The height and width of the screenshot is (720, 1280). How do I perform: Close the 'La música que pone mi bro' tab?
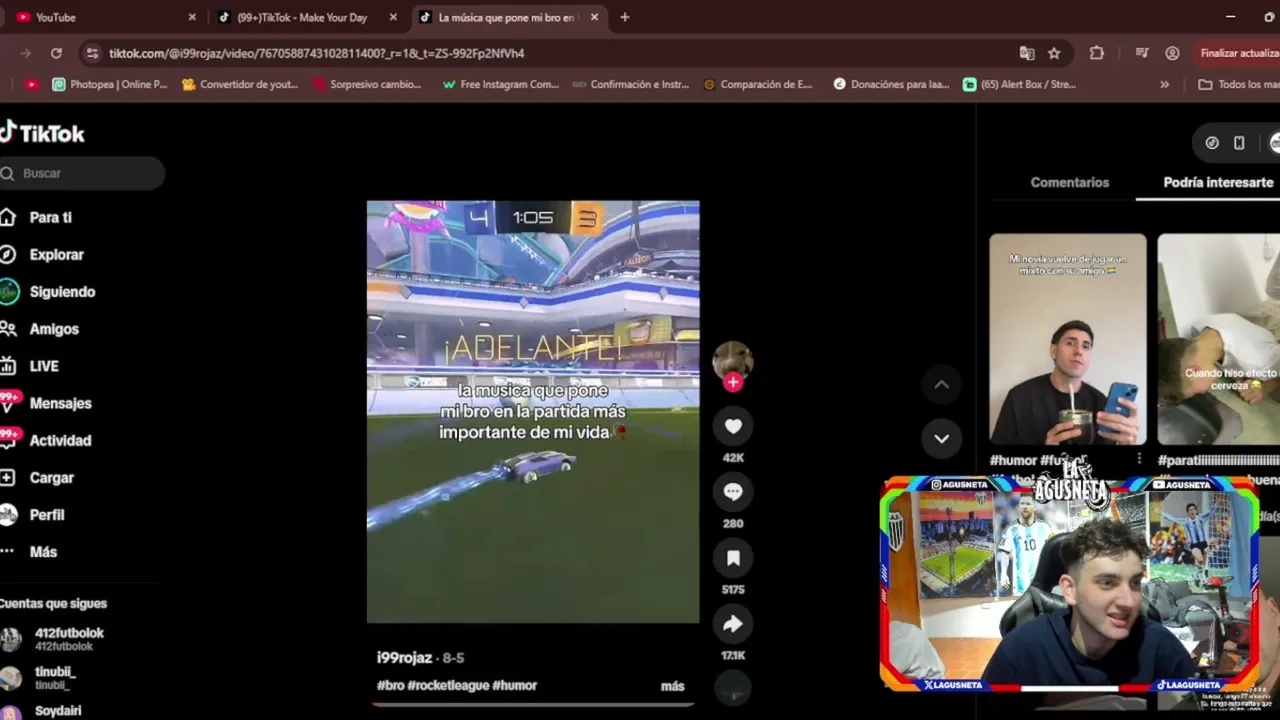coord(595,17)
